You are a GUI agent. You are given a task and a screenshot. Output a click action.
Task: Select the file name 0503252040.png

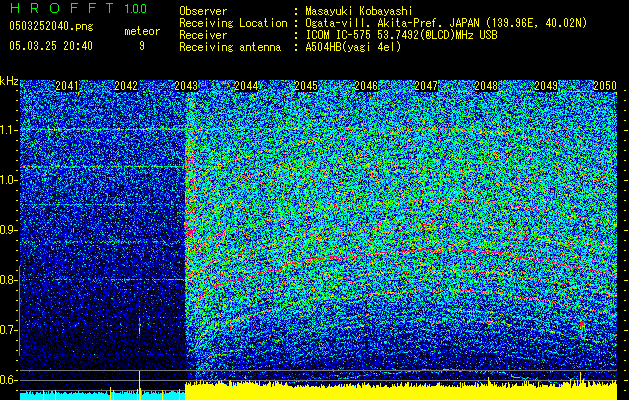point(51,26)
